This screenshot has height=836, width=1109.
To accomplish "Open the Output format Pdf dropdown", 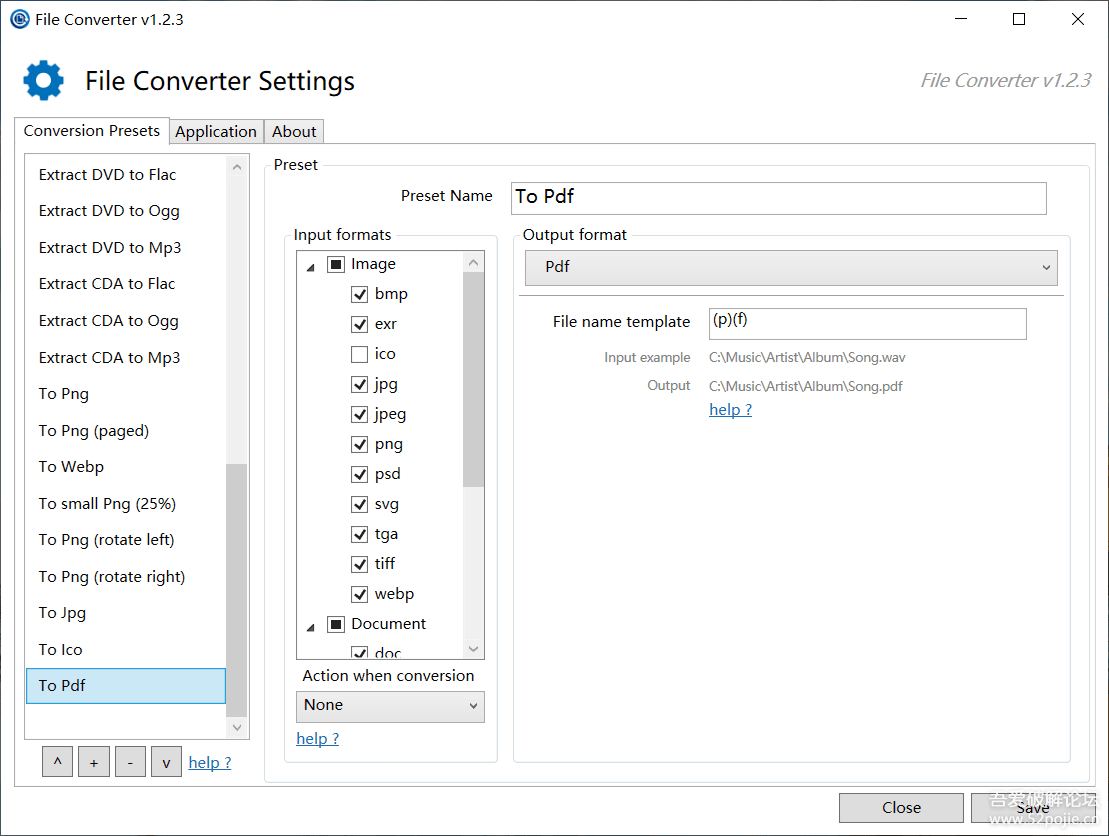I will pos(791,268).
